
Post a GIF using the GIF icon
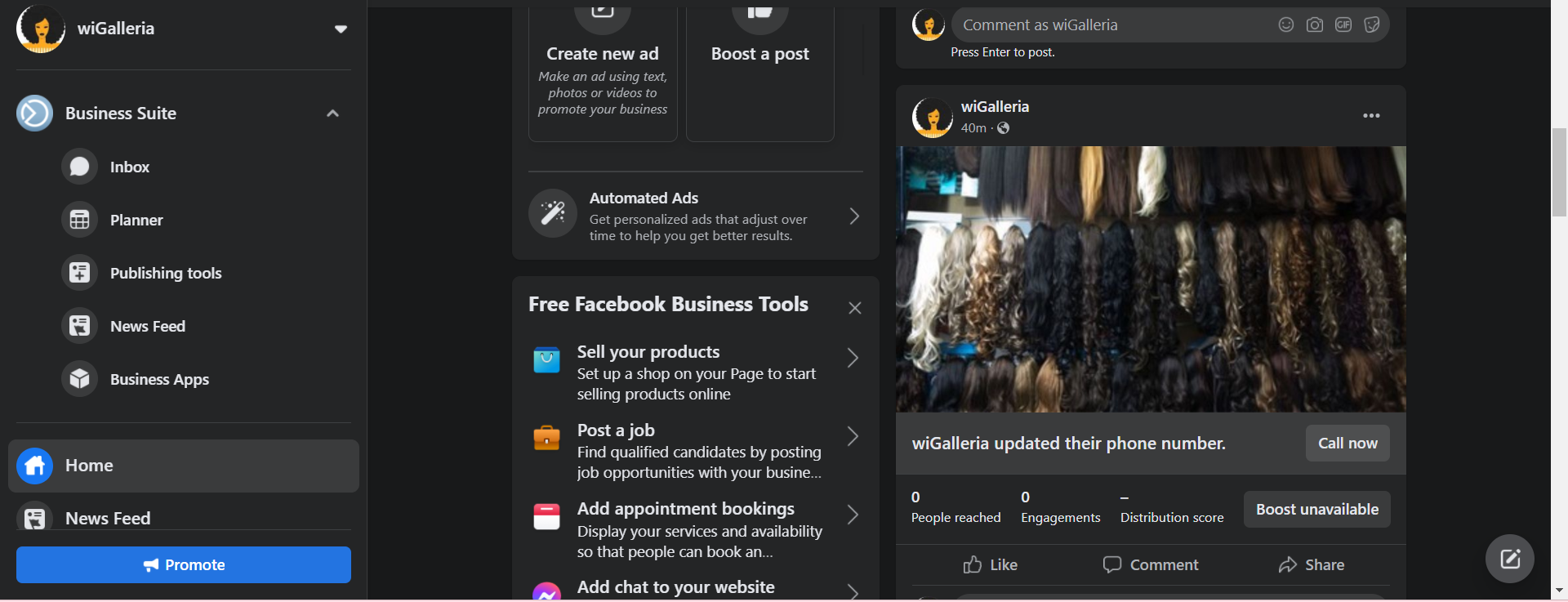click(1343, 25)
